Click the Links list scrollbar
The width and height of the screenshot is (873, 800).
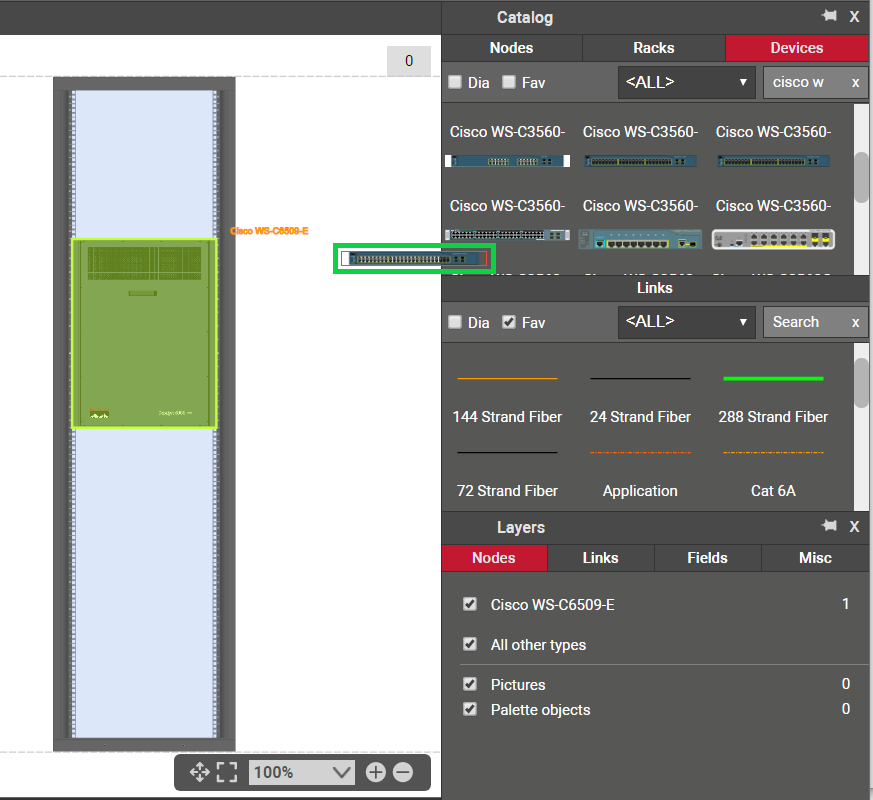coord(861,383)
